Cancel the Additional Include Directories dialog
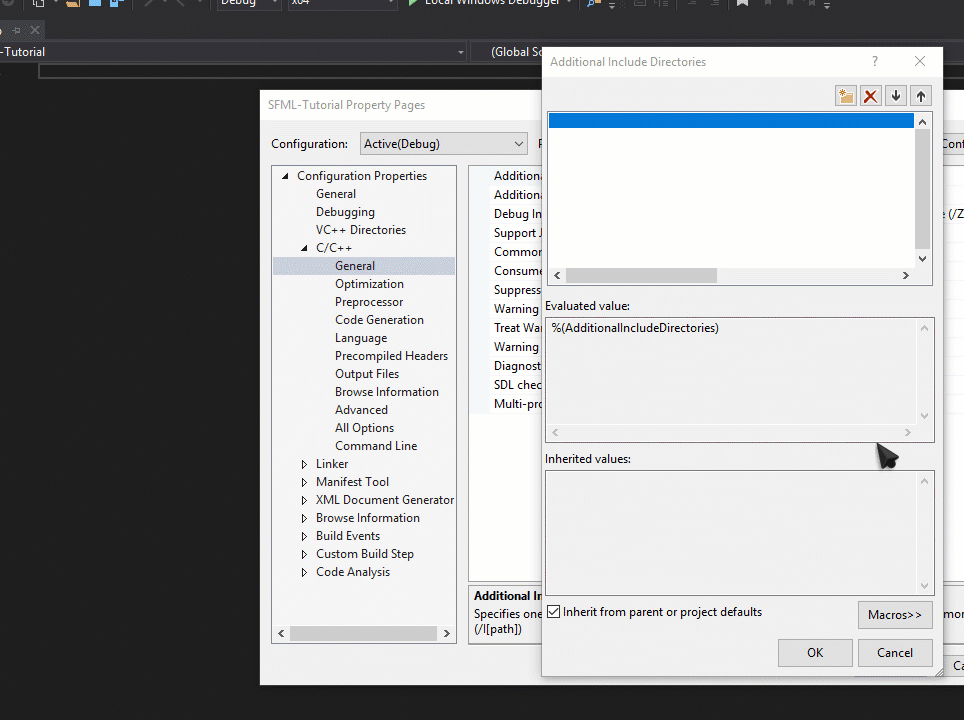 coord(895,653)
